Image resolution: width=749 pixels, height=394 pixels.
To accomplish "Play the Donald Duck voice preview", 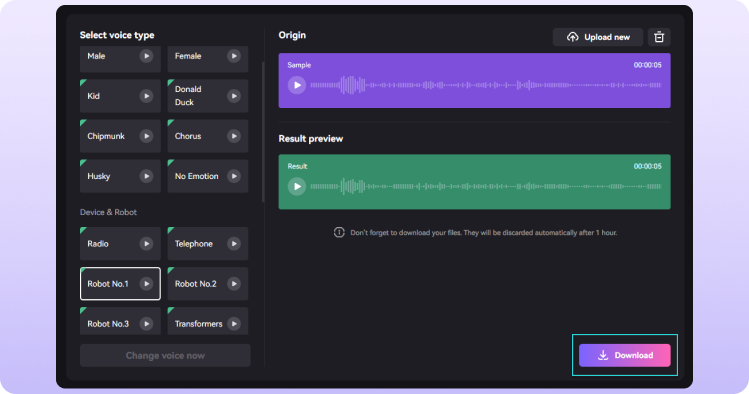I will (x=234, y=96).
